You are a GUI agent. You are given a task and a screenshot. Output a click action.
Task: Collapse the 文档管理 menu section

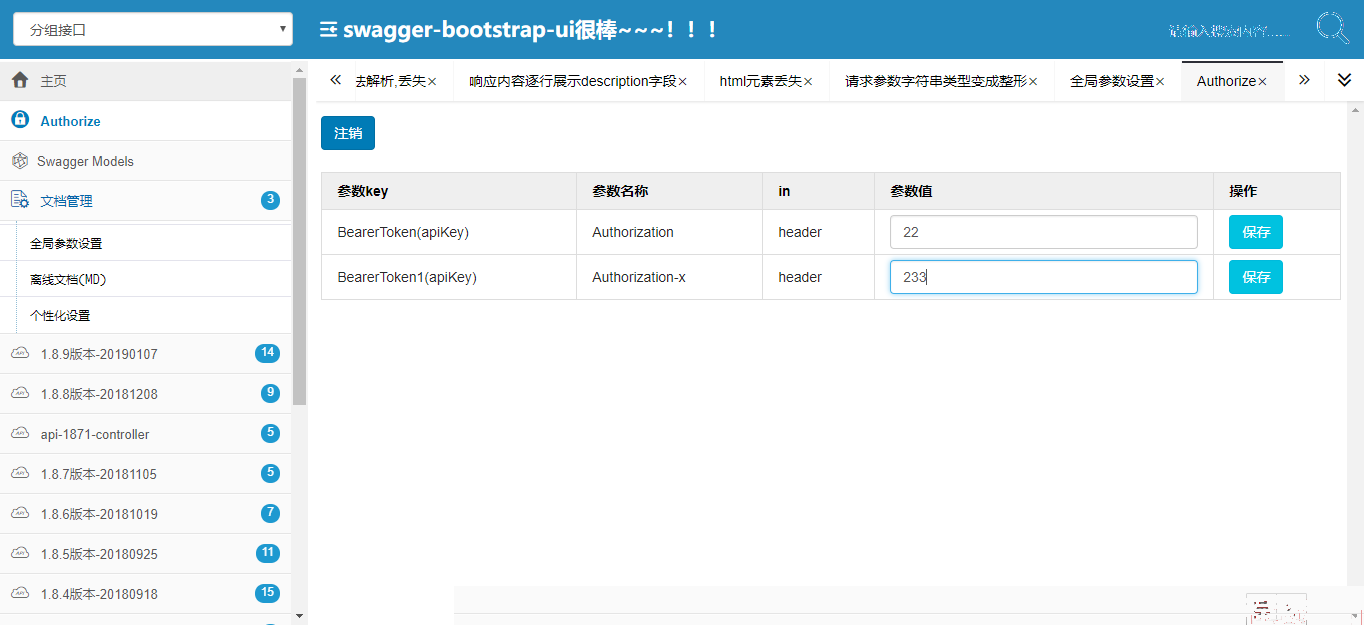146,200
